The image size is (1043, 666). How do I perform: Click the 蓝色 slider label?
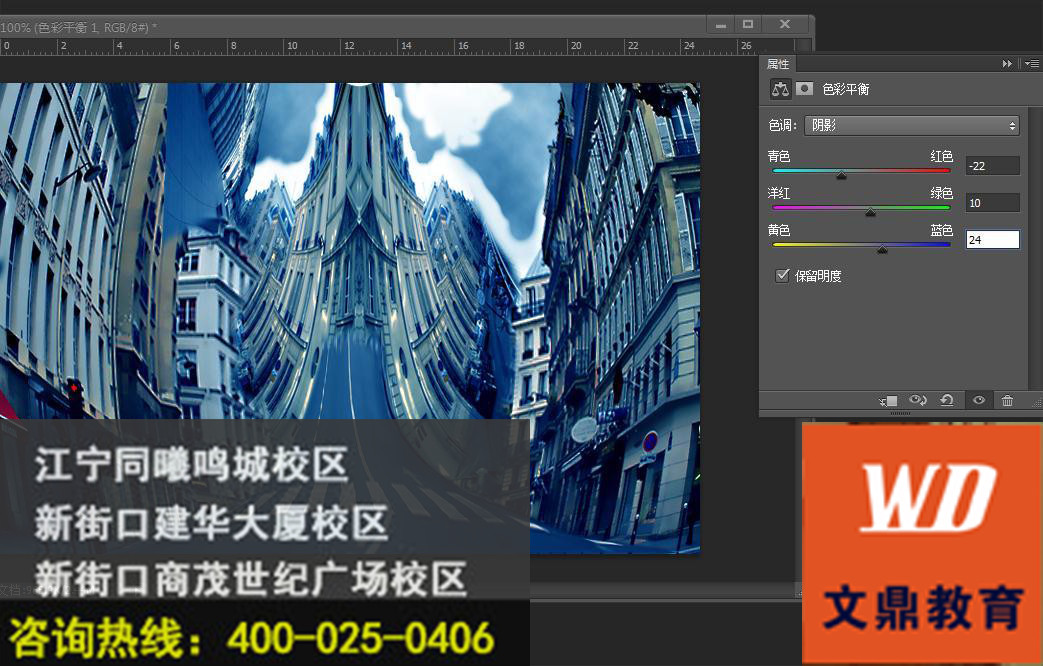(x=941, y=231)
